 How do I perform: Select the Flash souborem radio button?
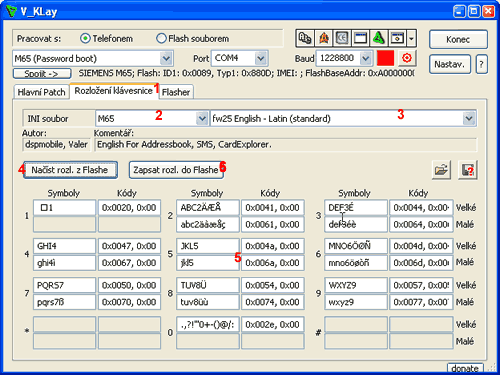coord(161,39)
